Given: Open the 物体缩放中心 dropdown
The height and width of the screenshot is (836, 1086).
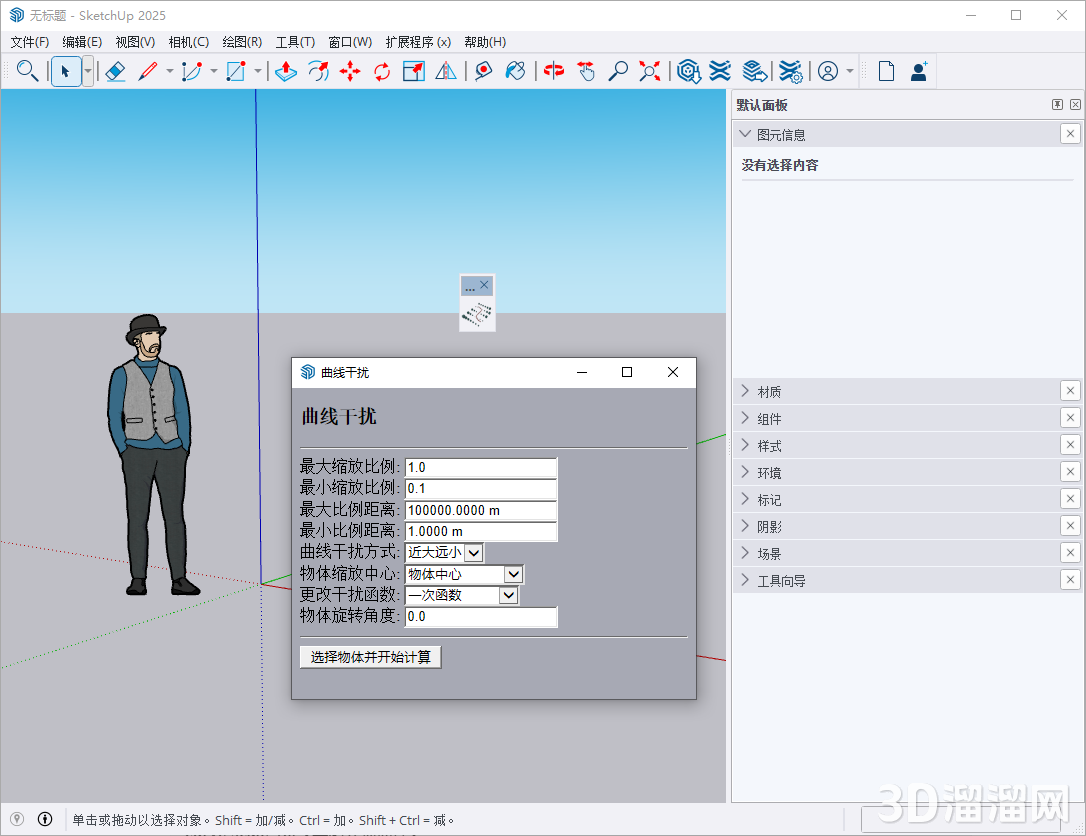Looking at the screenshot, I should point(513,574).
